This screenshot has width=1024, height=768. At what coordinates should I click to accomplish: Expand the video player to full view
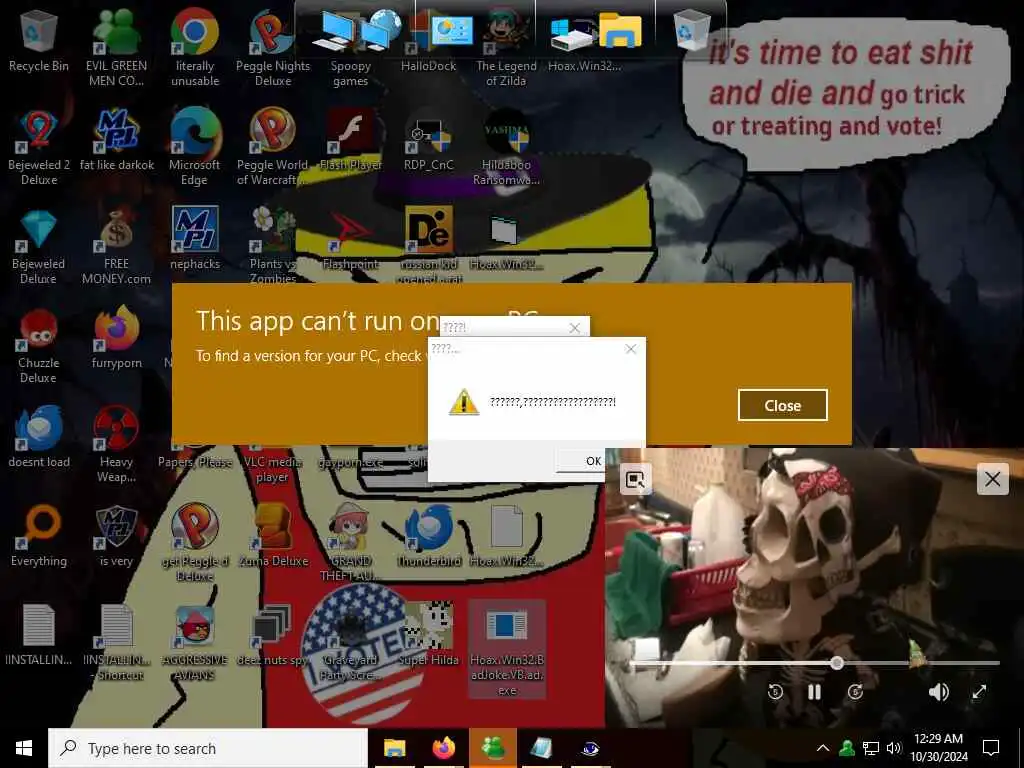(979, 692)
